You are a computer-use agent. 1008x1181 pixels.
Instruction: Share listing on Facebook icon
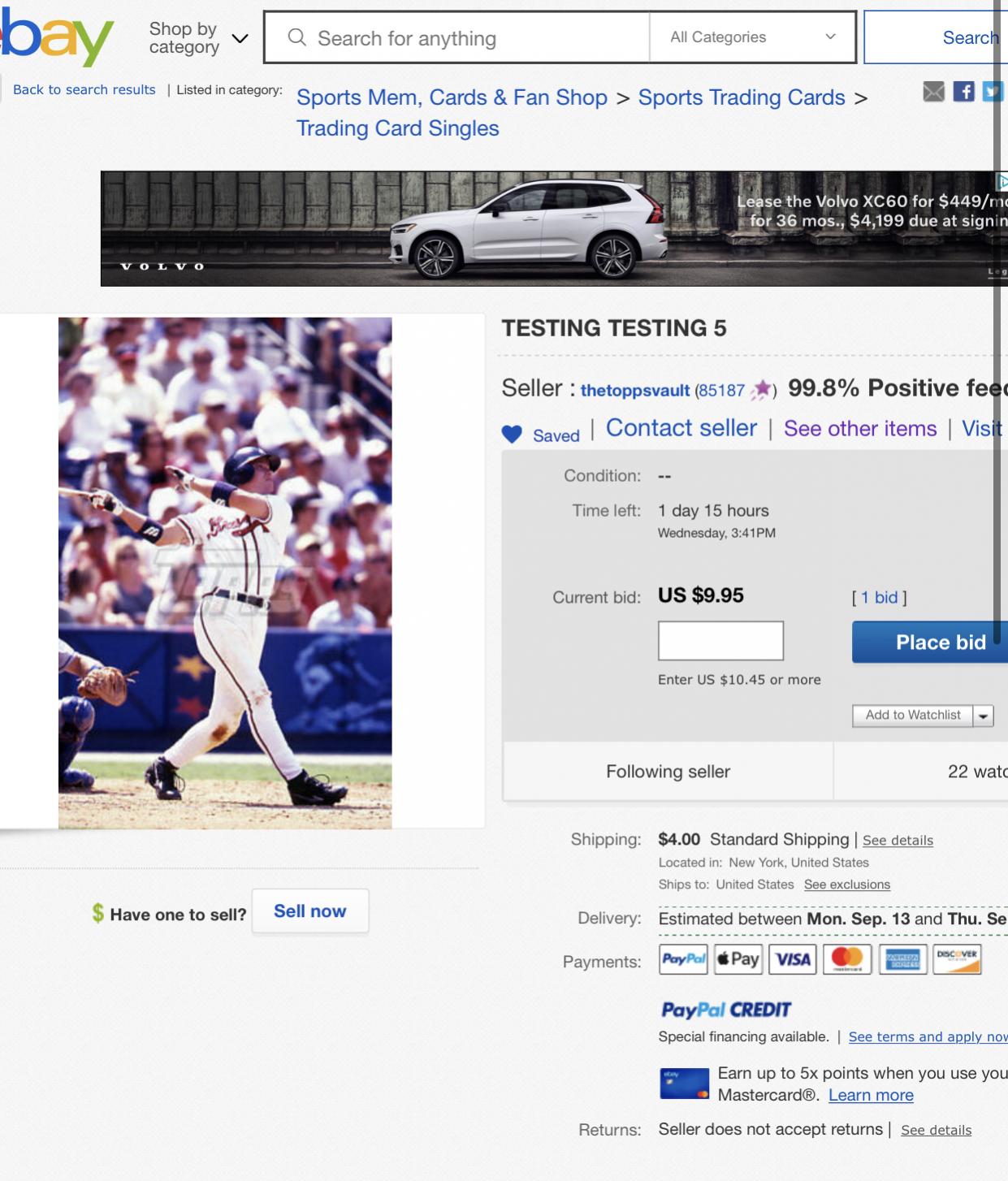pyautogui.click(x=963, y=92)
